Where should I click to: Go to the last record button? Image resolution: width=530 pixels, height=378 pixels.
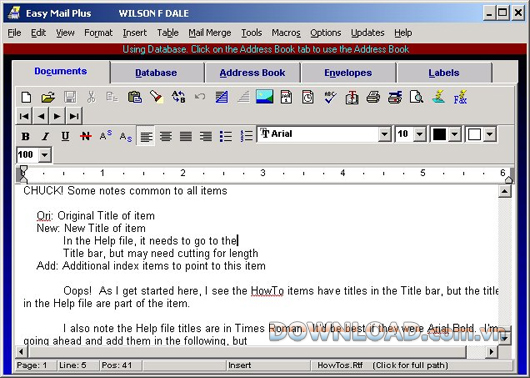pyautogui.click(x=74, y=116)
